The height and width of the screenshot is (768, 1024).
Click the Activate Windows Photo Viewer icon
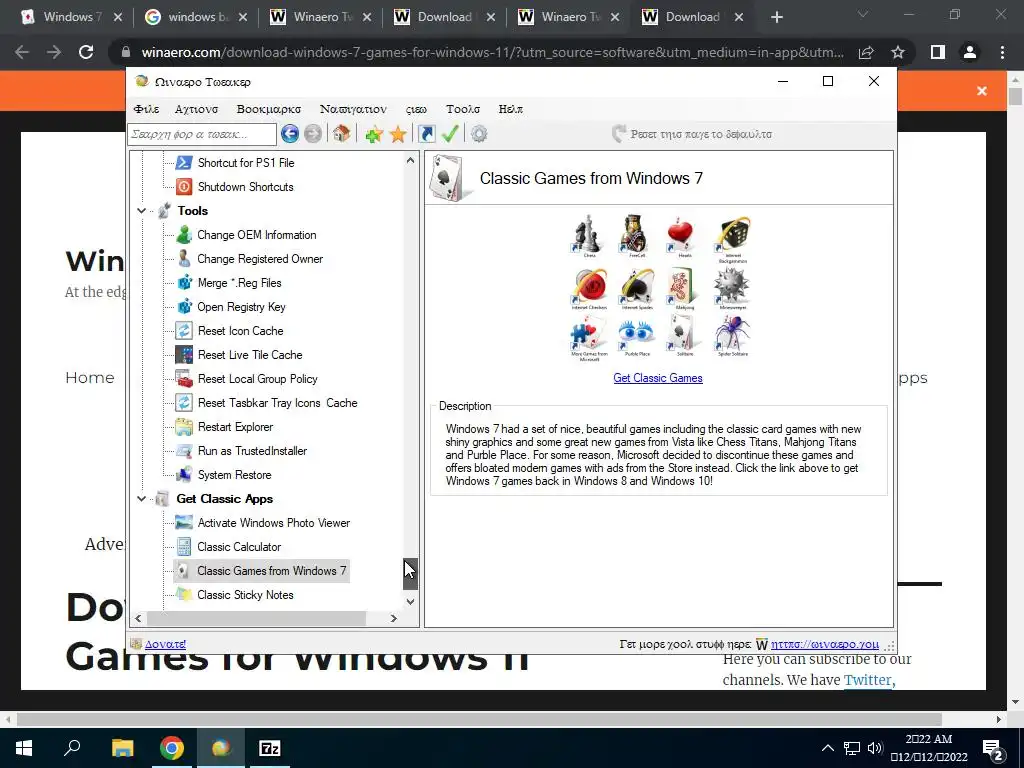click(184, 522)
